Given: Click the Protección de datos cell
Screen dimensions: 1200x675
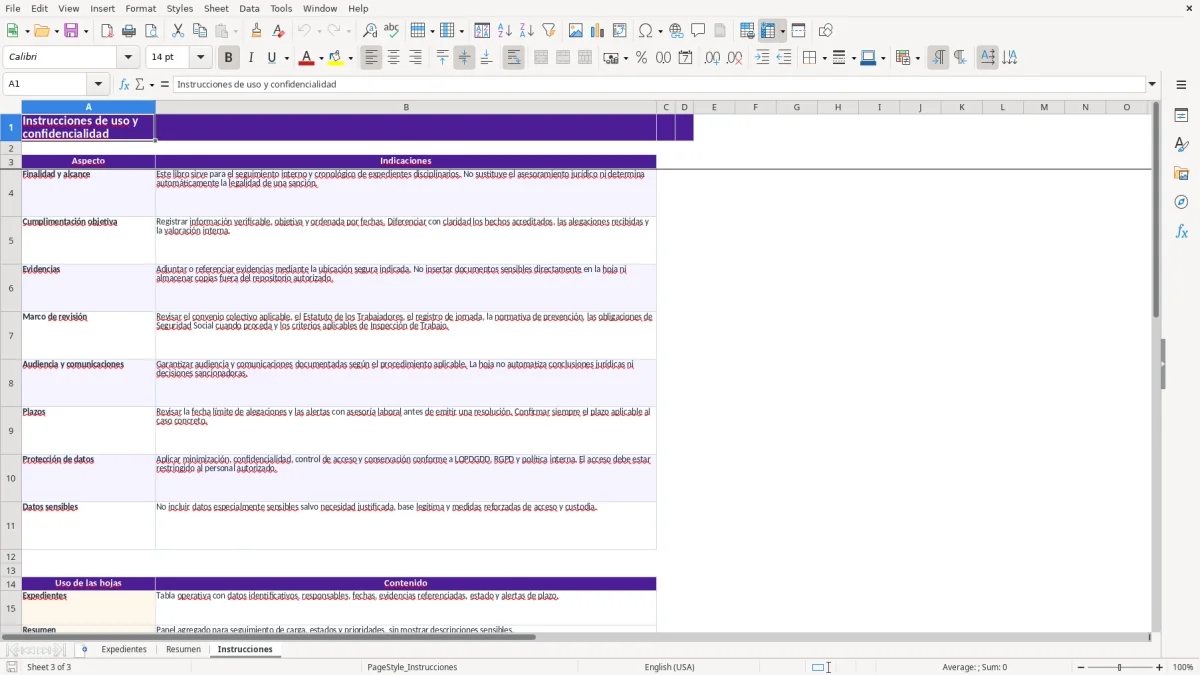Looking at the screenshot, I should pos(88,478).
